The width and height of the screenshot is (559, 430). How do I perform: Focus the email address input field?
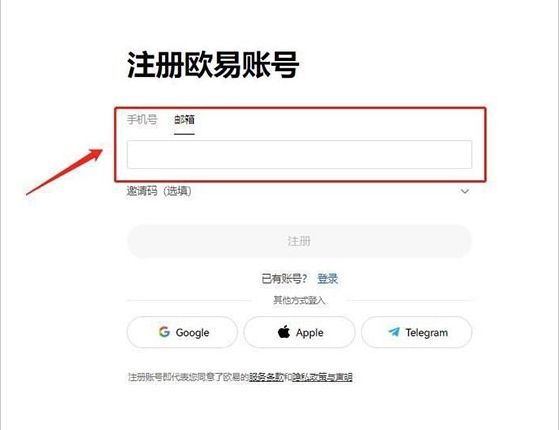(x=299, y=154)
